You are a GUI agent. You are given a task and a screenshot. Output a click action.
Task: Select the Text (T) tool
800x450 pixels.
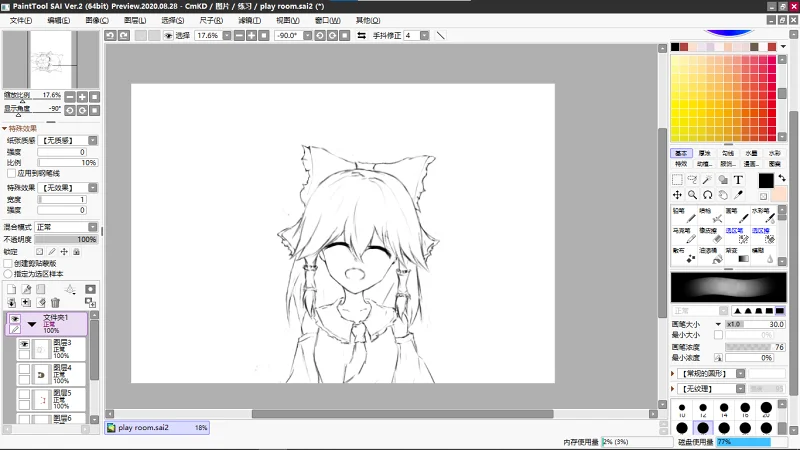click(x=738, y=180)
